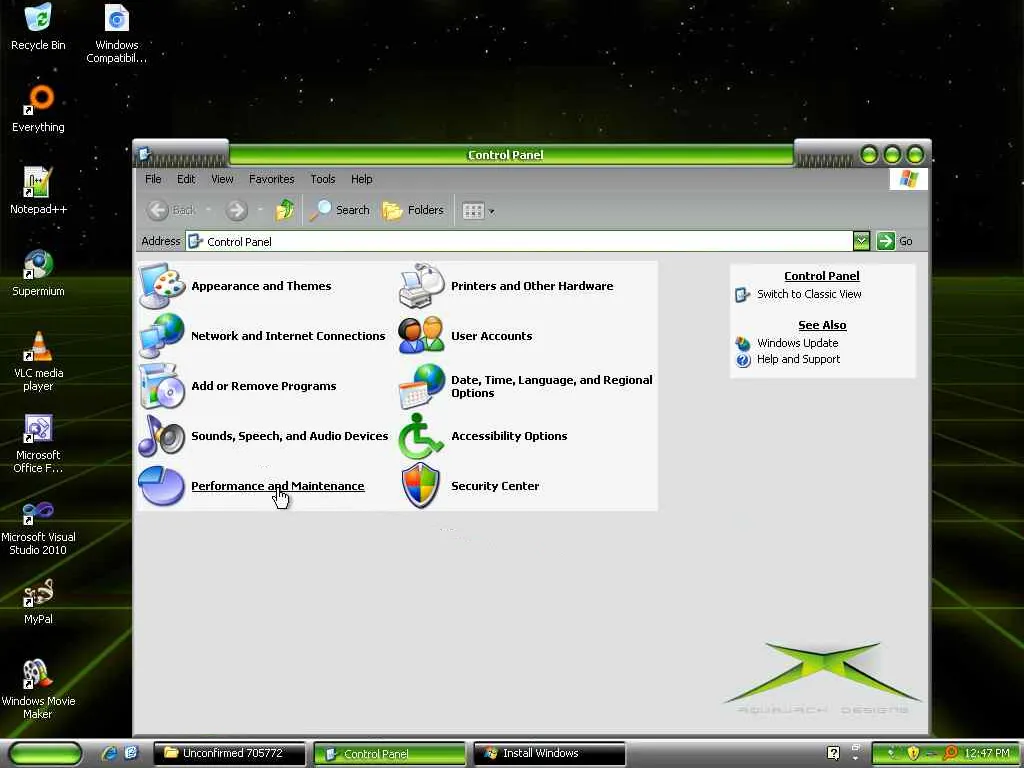This screenshot has height=768, width=1024.
Task: Click the green Start button
Action: [x=44, y=754]
